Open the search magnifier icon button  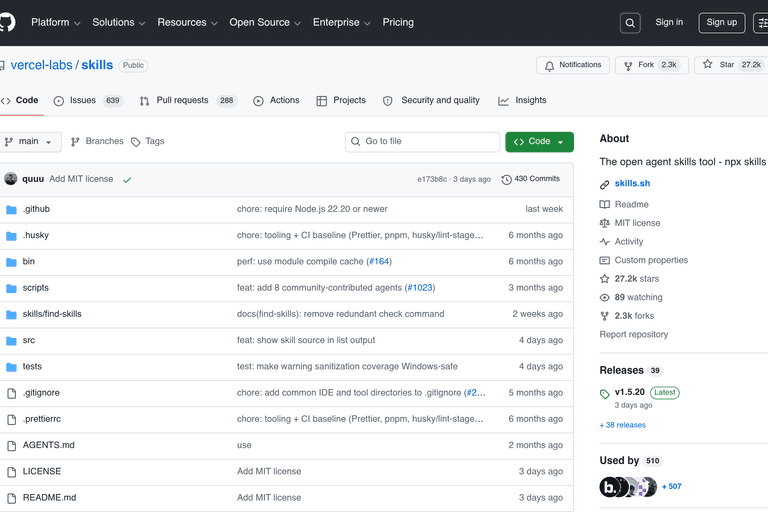pyautogui.click(x=630, y=23)
